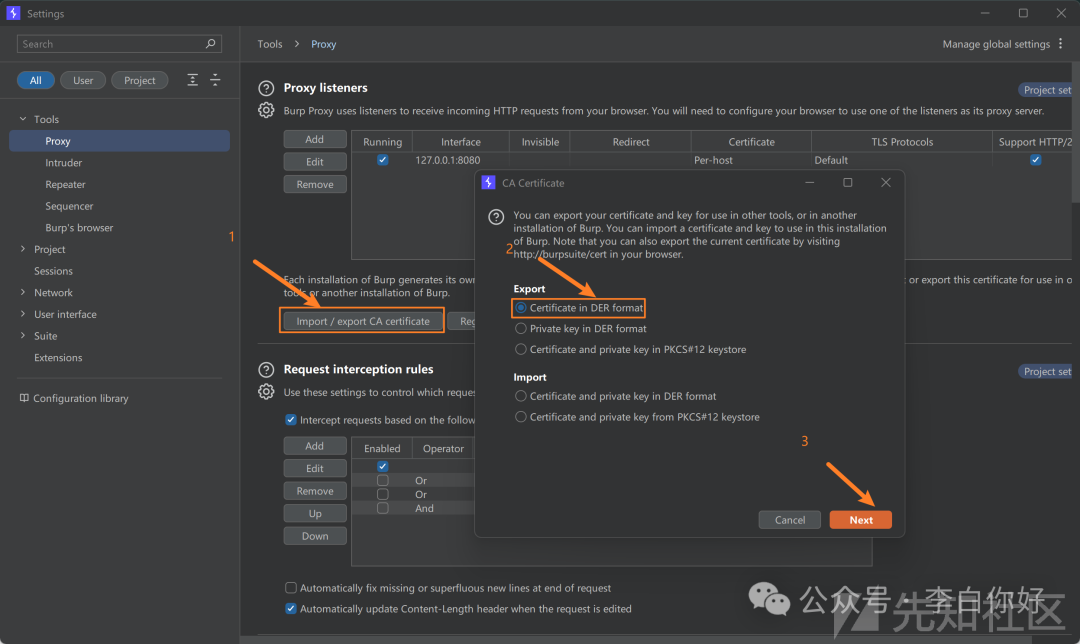1080x644 pixels.
Task: Select Proxy in the settings tree
Action: point(120,141)
